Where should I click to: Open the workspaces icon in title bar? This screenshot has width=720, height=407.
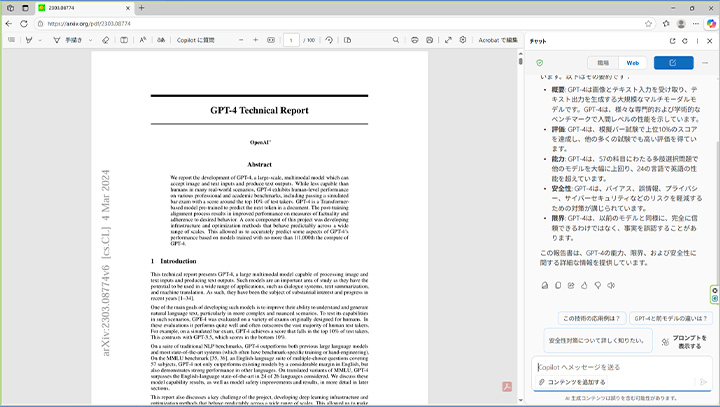tap(10, 8)
